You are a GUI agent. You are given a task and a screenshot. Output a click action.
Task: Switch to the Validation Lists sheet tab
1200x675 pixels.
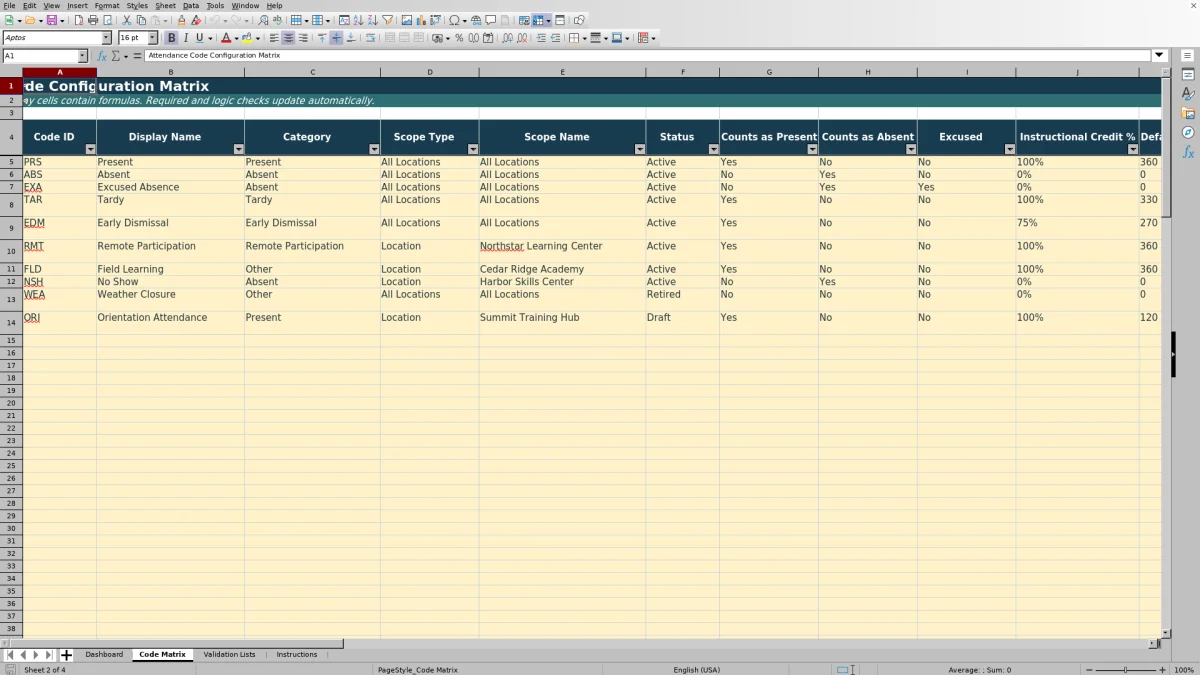tap(229, 655)
